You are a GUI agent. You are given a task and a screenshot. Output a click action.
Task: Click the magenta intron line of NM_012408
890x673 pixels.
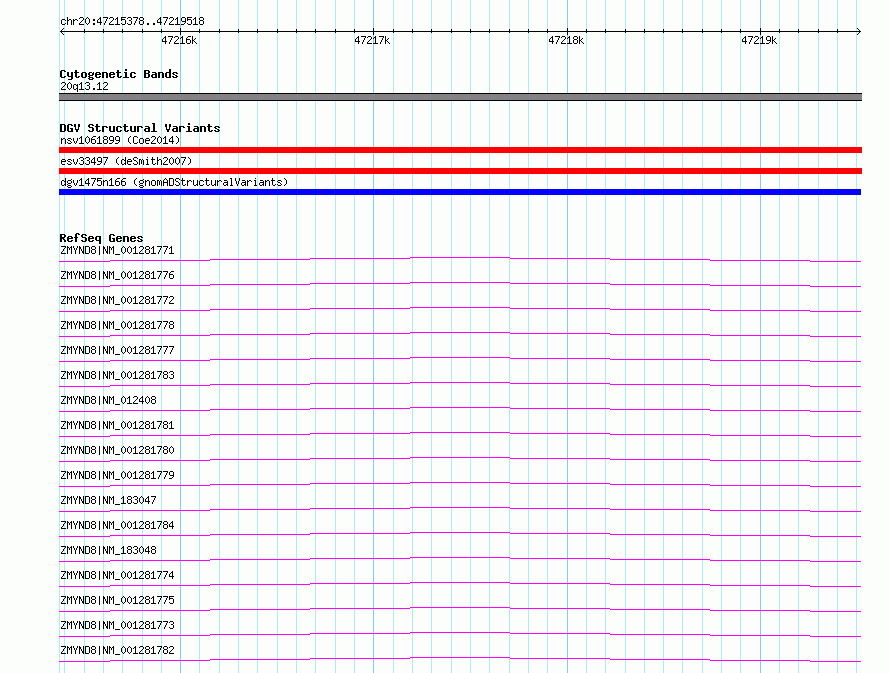(x=460, y=408)
